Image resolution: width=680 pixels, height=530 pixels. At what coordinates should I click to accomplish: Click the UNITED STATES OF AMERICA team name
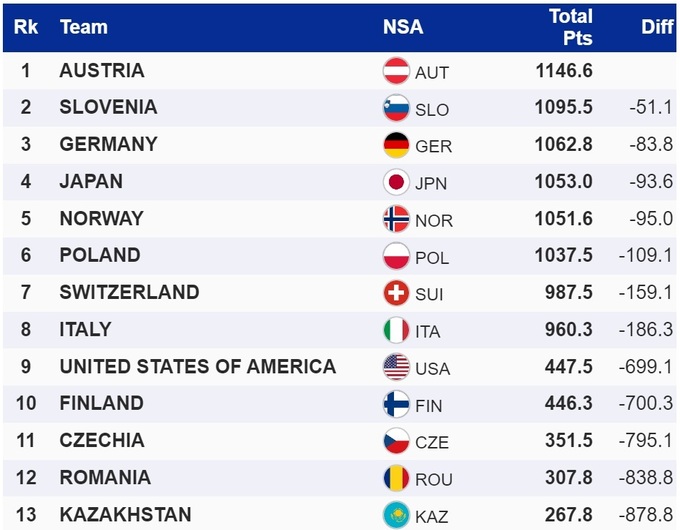point(198,366)
